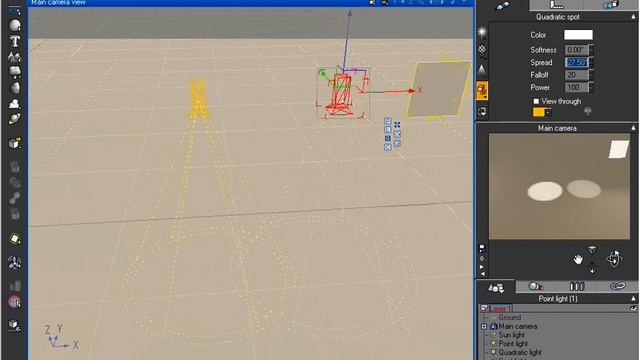Screen dimensions: 640x360
Task: Click the Spread value stepper arrows
Action: click(x=591, y=62)
